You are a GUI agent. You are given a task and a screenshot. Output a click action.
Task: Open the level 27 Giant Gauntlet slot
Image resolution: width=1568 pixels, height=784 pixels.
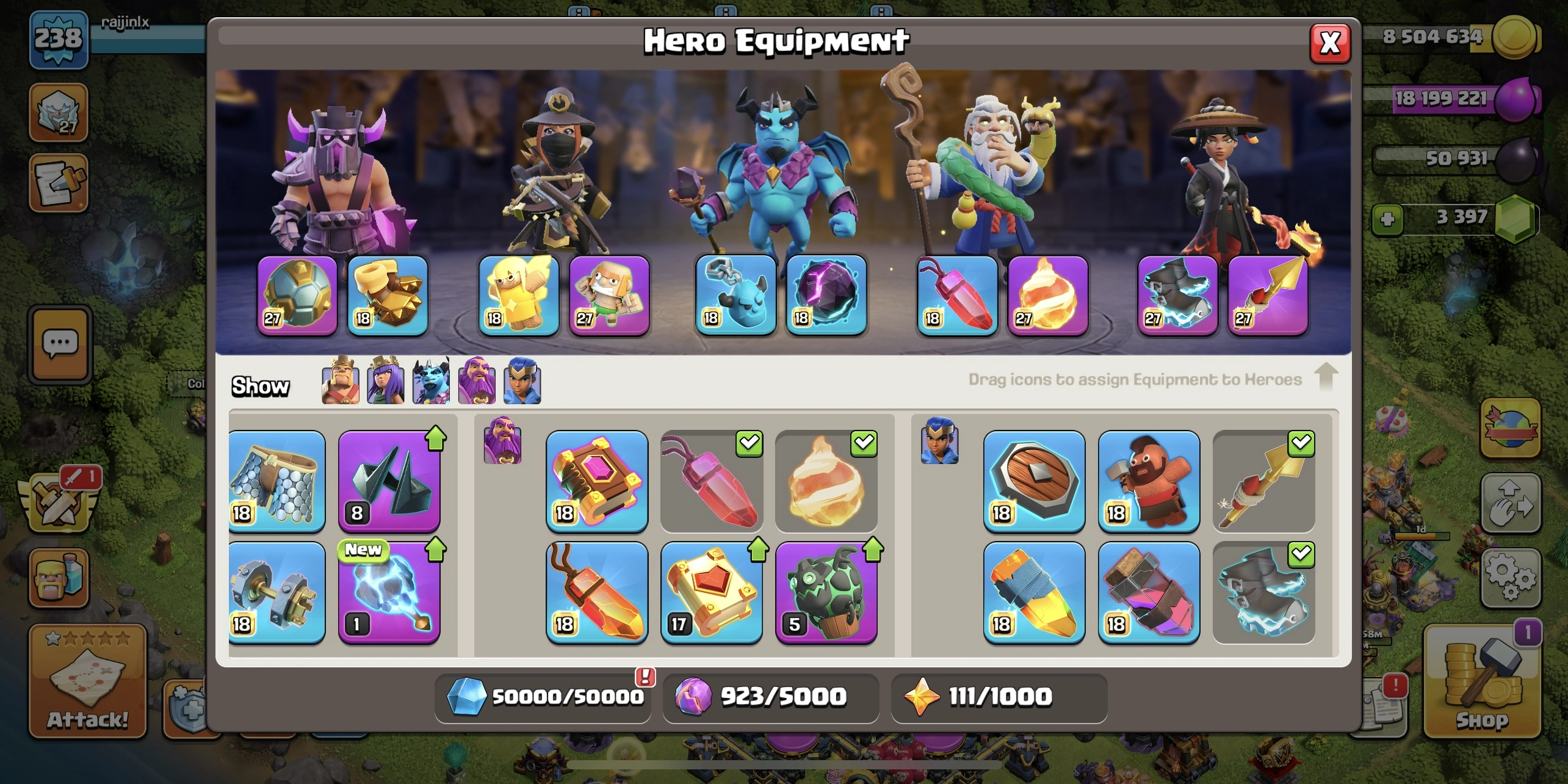tap(297, 296)
